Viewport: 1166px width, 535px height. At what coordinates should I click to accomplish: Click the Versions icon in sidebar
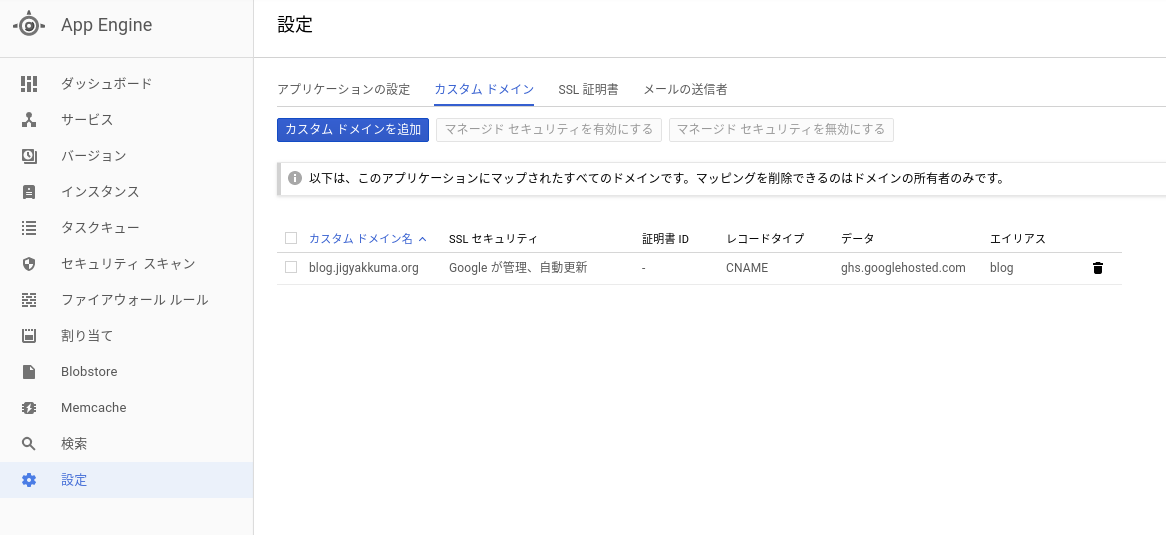tap(29, 156)
